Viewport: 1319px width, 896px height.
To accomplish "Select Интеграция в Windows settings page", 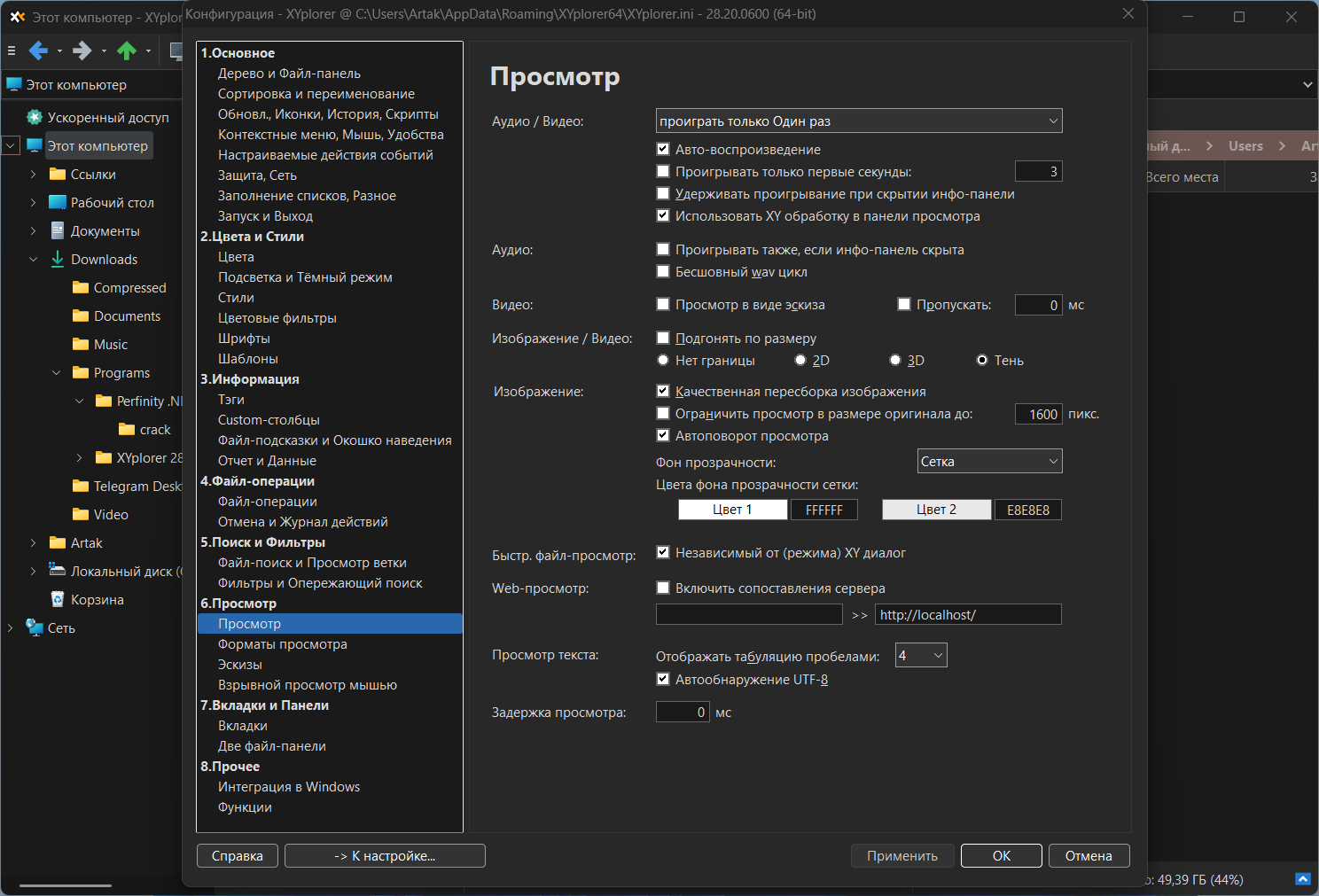I will pyautogui.click(x=289, y=787).
